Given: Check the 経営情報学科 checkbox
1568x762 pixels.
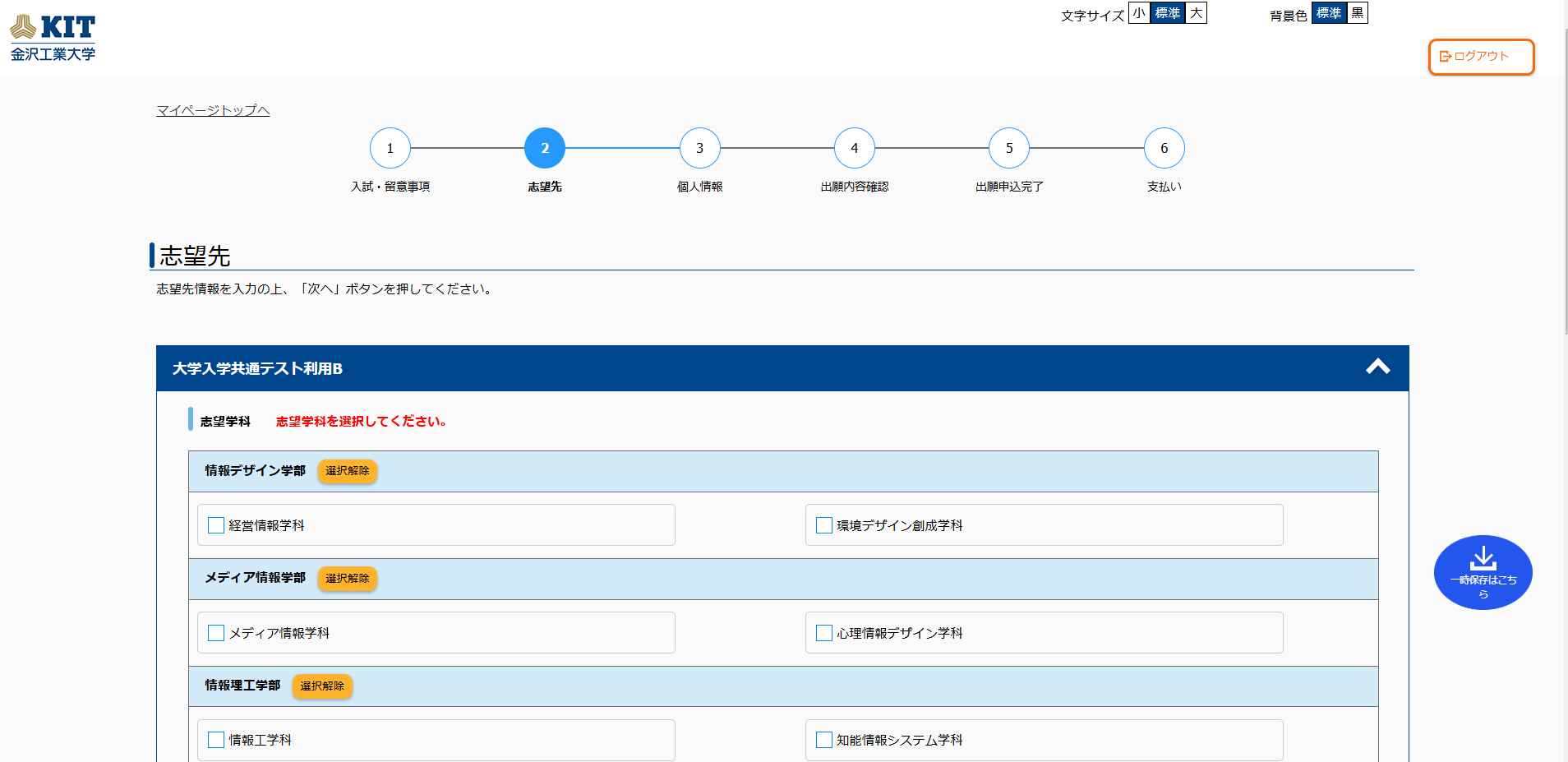Looking at the screenshot, I should (x=216, y=525).
